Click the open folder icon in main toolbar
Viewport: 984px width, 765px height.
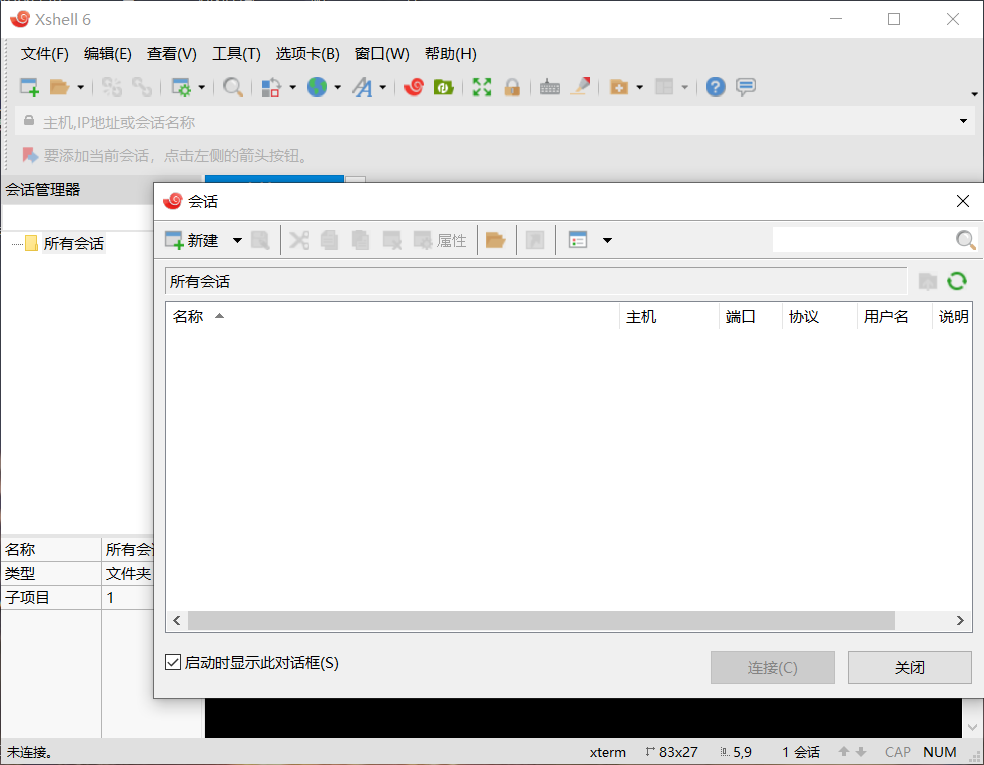(59, 87)
